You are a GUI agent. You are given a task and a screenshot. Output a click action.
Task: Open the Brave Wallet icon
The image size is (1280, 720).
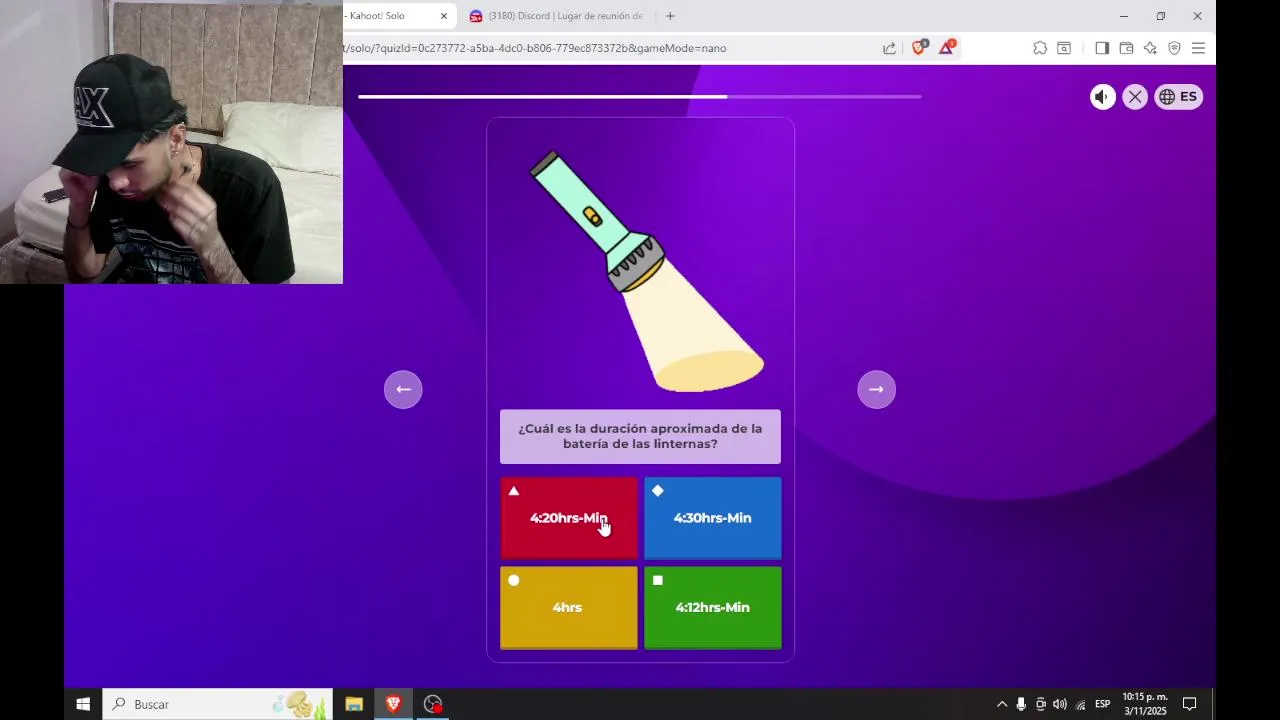point(1126,48)
